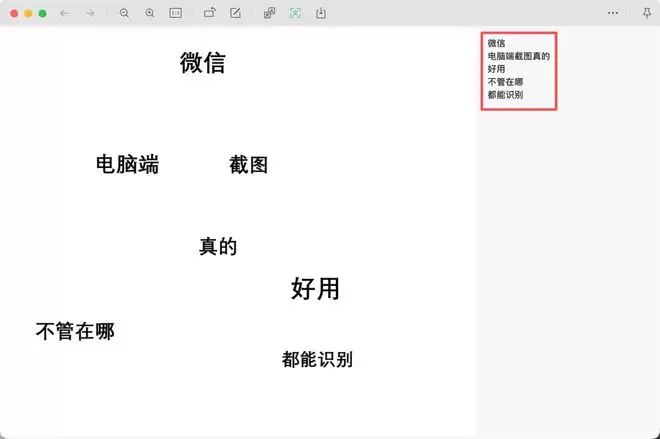Viewport: 660px width, 439px height.
Task: Click the 不管在哪 text in the image
Action: [75, 331]
